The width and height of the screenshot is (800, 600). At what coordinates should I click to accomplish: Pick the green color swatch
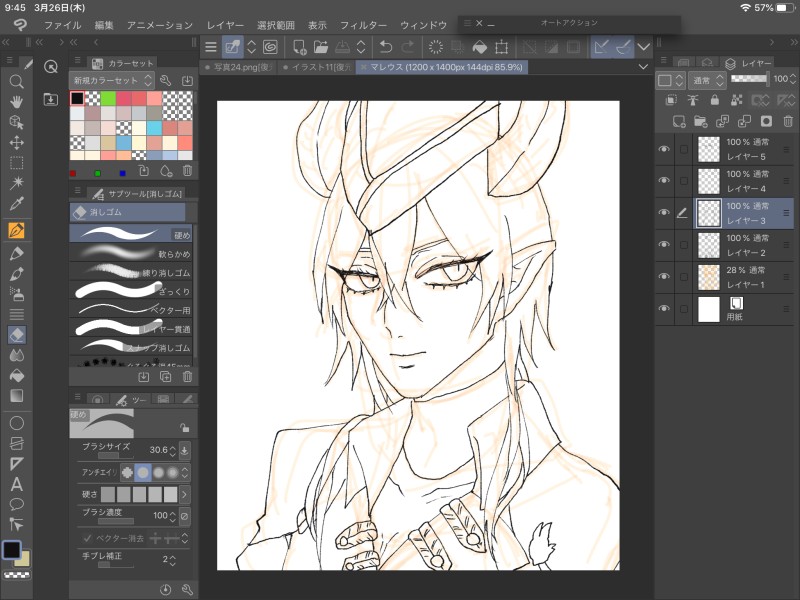[108, 98]
